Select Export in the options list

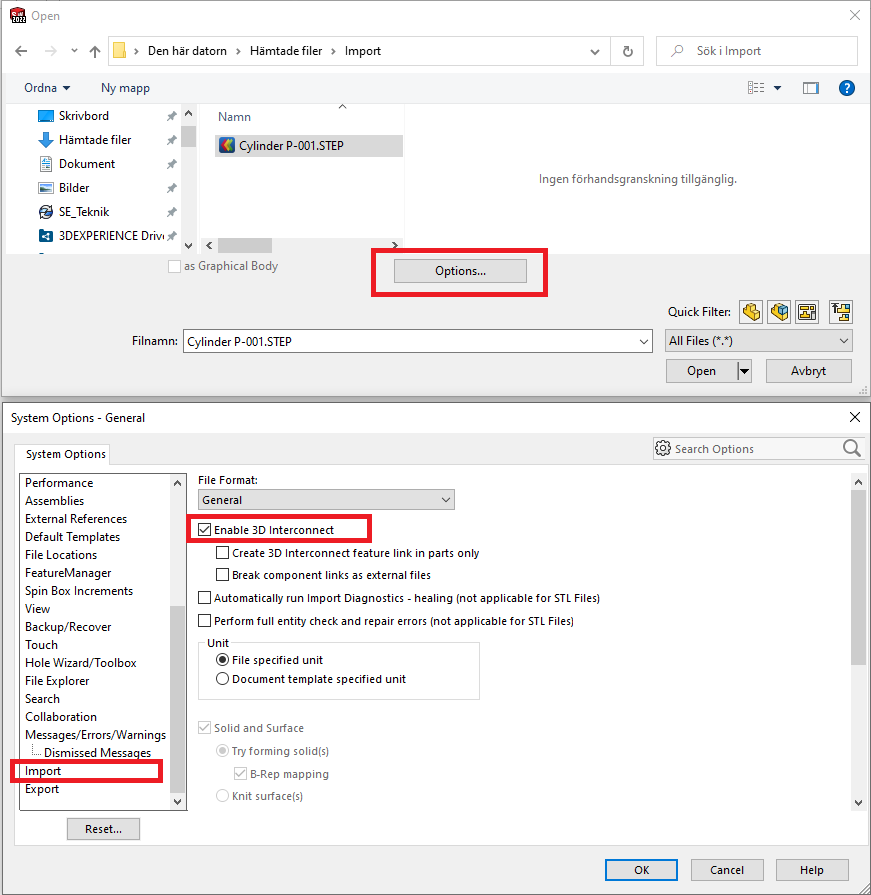[42, 789]
